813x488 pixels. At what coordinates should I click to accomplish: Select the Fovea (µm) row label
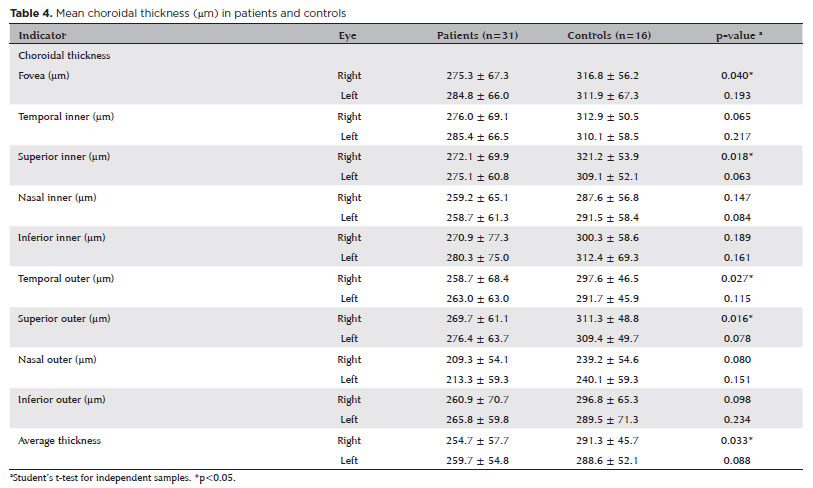click(x=46, y=76)
